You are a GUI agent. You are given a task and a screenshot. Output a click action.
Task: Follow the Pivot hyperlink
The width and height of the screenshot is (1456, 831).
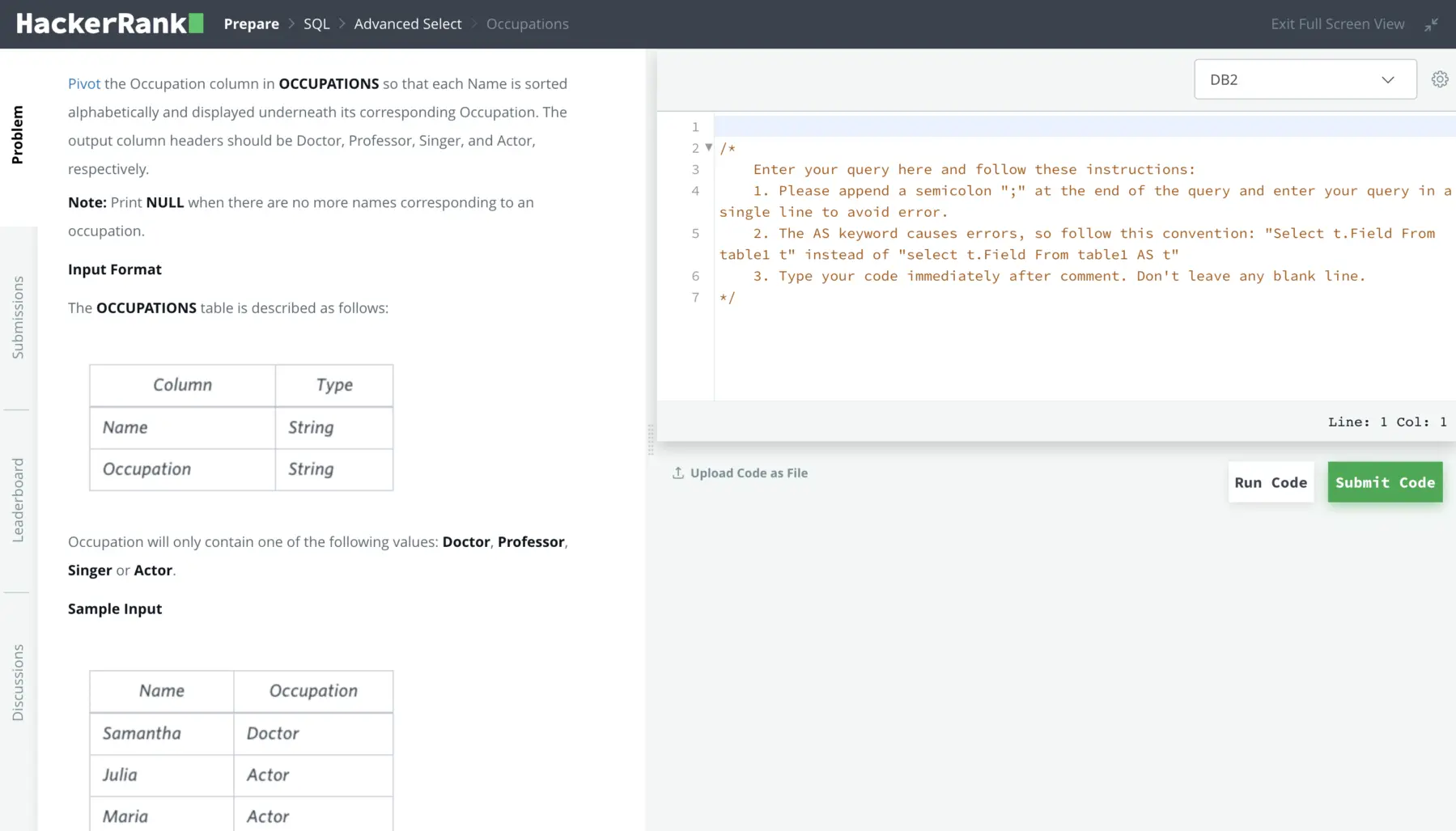[84, 83]
